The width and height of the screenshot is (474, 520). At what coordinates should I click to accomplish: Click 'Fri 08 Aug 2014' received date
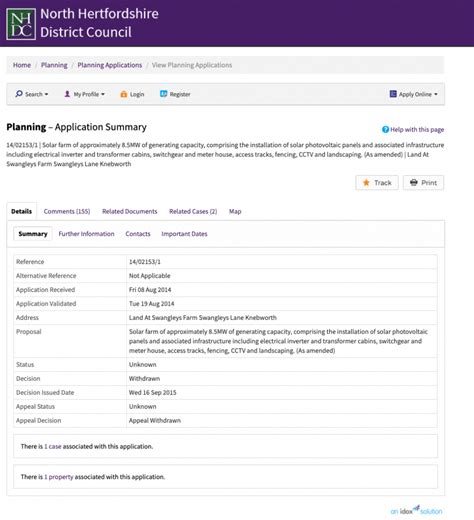click(150, 290)
